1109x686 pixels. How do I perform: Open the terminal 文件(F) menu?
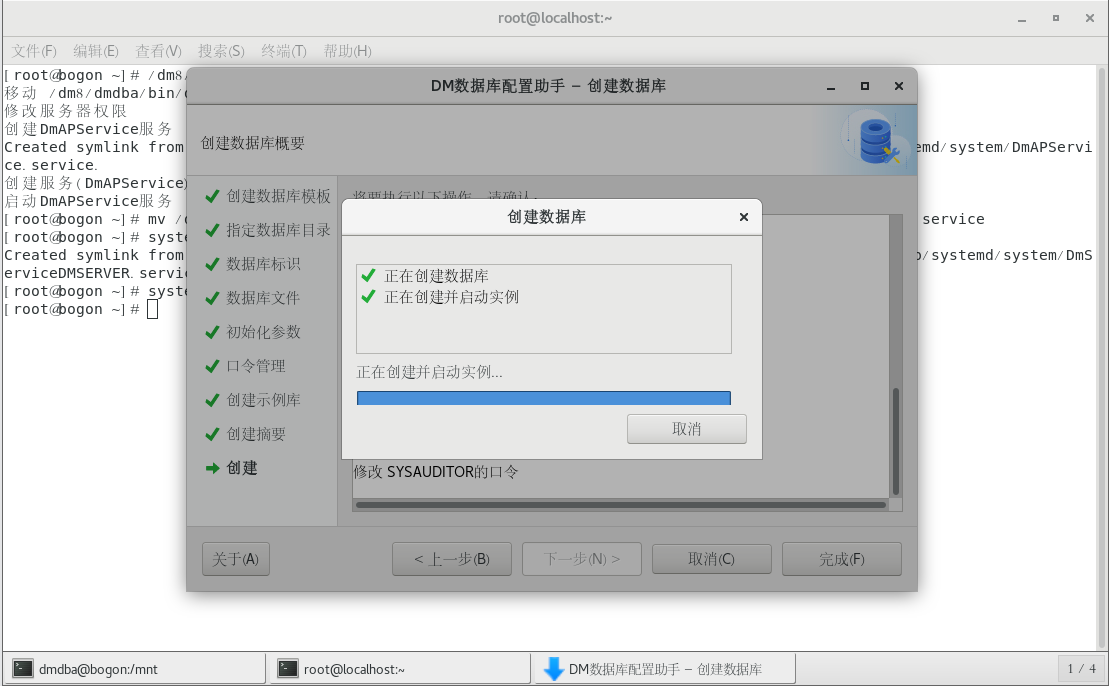click(x=34, y=51)
